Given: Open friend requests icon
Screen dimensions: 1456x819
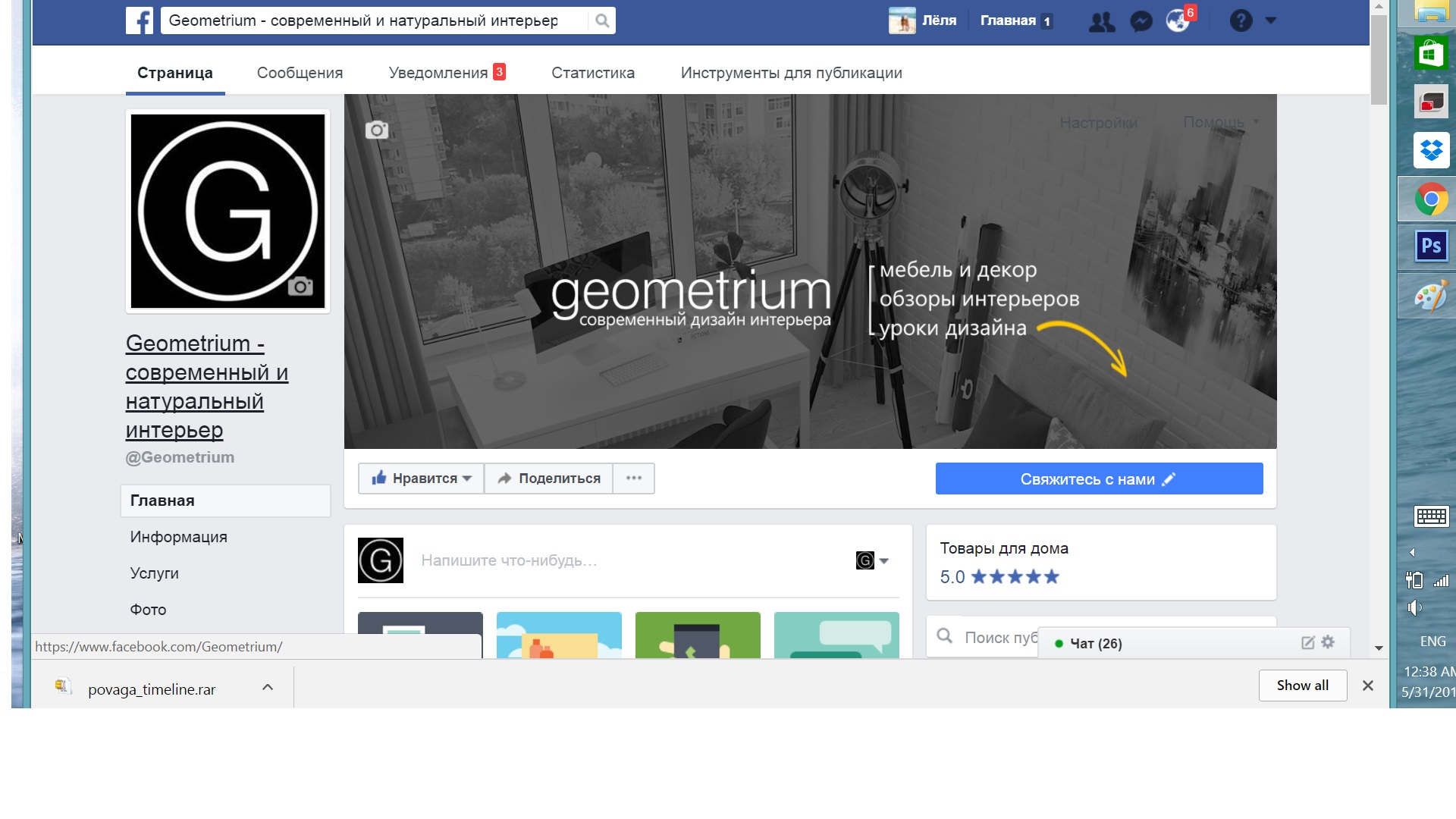Looking at the screenshot, I should (x=1101, y=21).
